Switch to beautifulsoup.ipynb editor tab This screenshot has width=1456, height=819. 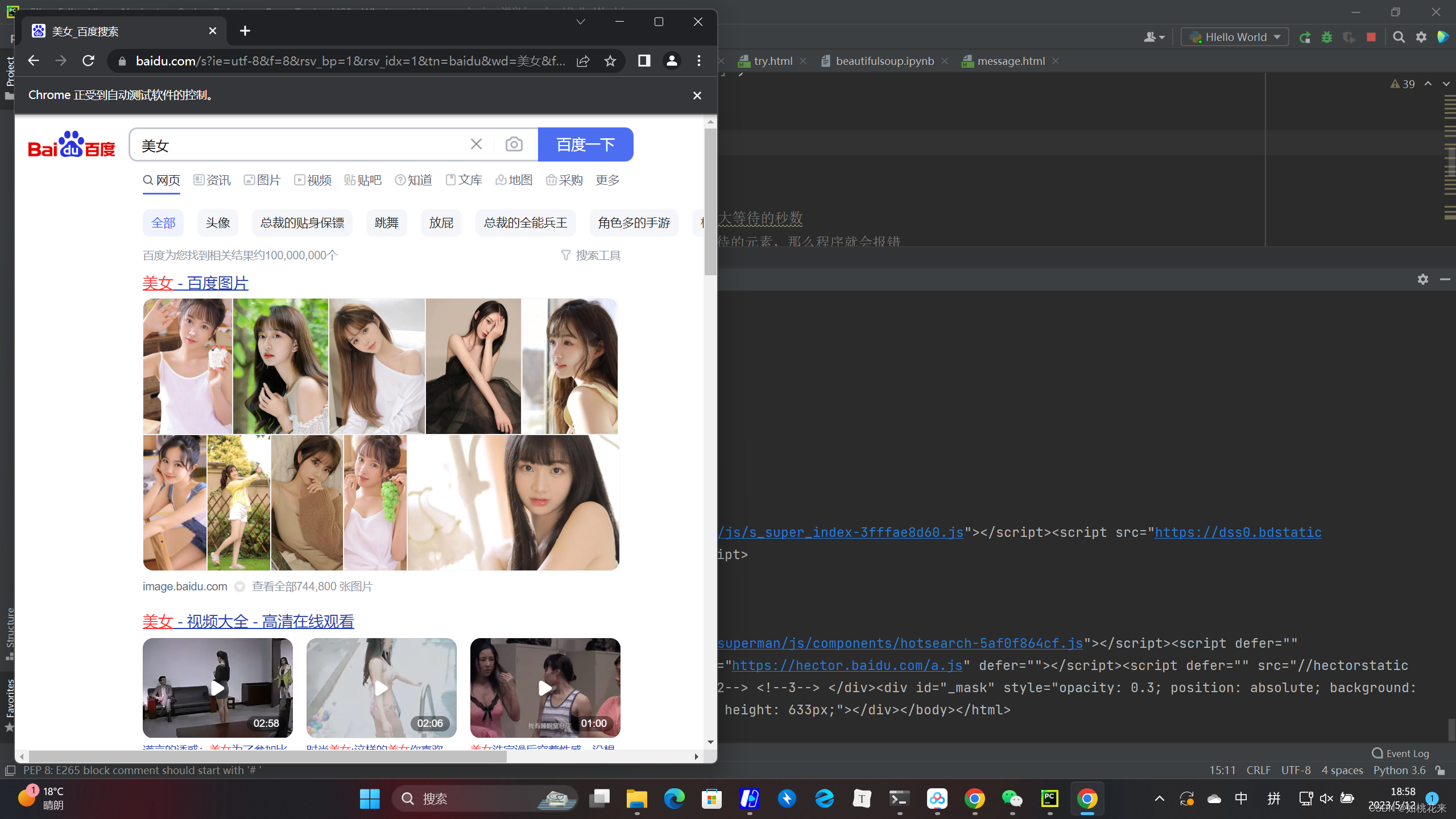pyautogui.click(x=884, y=61)
